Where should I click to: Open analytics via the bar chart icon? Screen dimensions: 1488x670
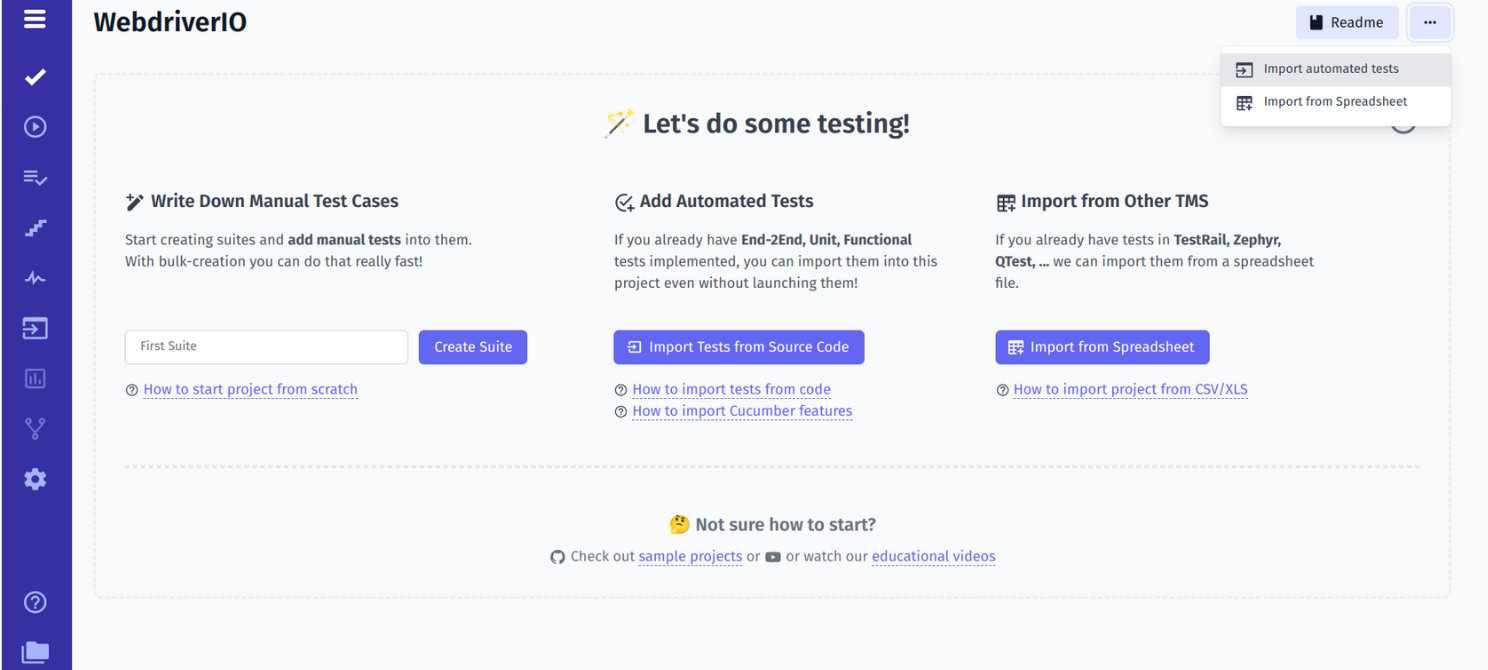click(x=35, y=378)
